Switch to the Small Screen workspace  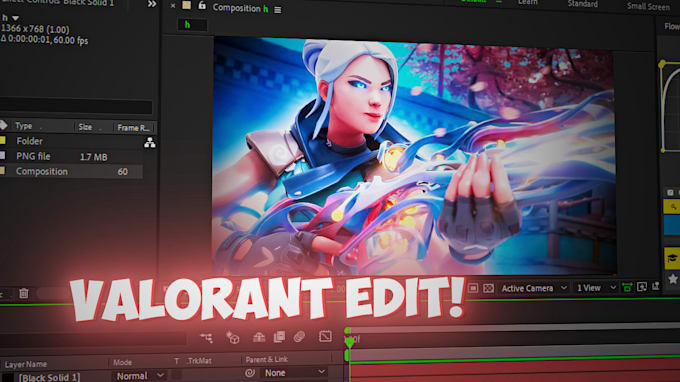tap(648, 7)
